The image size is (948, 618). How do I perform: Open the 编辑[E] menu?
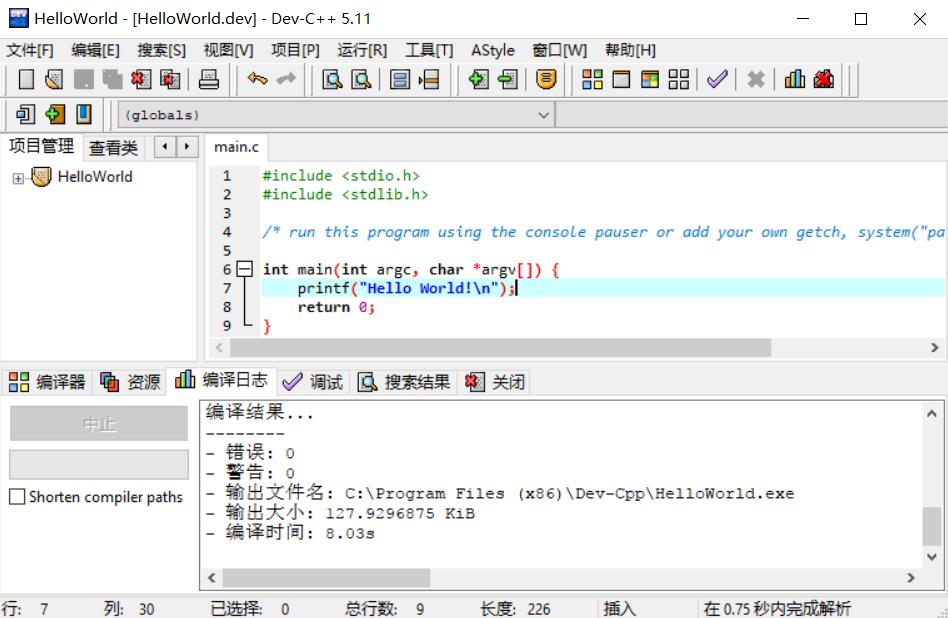(96, 50)
